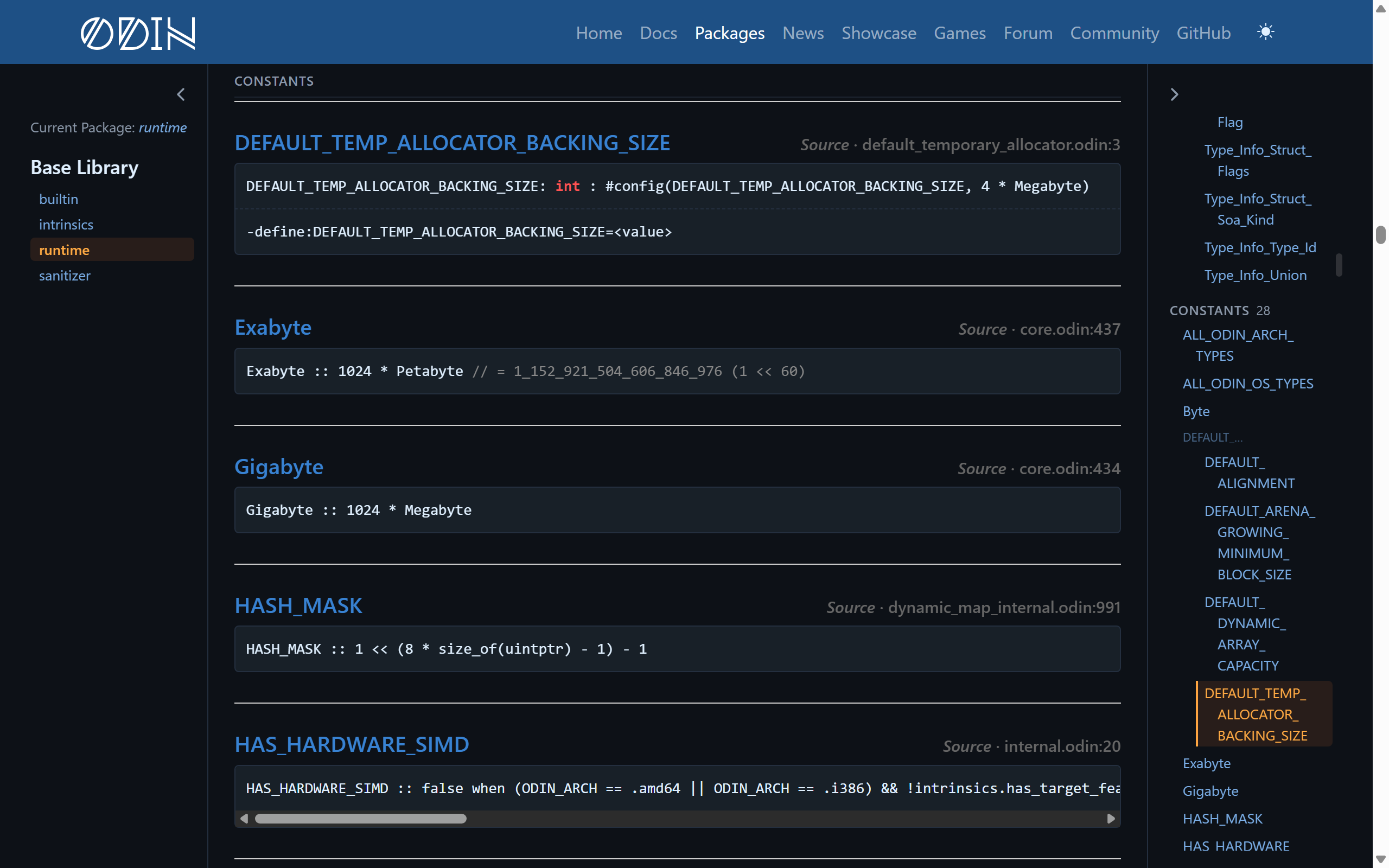Click the page scrollbar up arrow
This screenshot has height=868, width=1389.
coord(1380,8)
